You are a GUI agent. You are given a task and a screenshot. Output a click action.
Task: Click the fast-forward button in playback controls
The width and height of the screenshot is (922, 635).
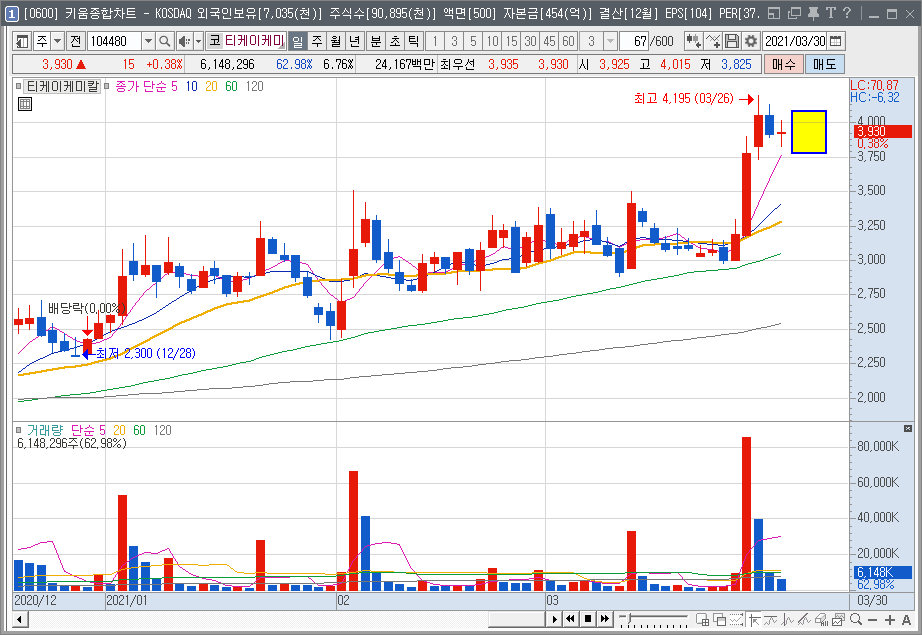pos(604,619)
